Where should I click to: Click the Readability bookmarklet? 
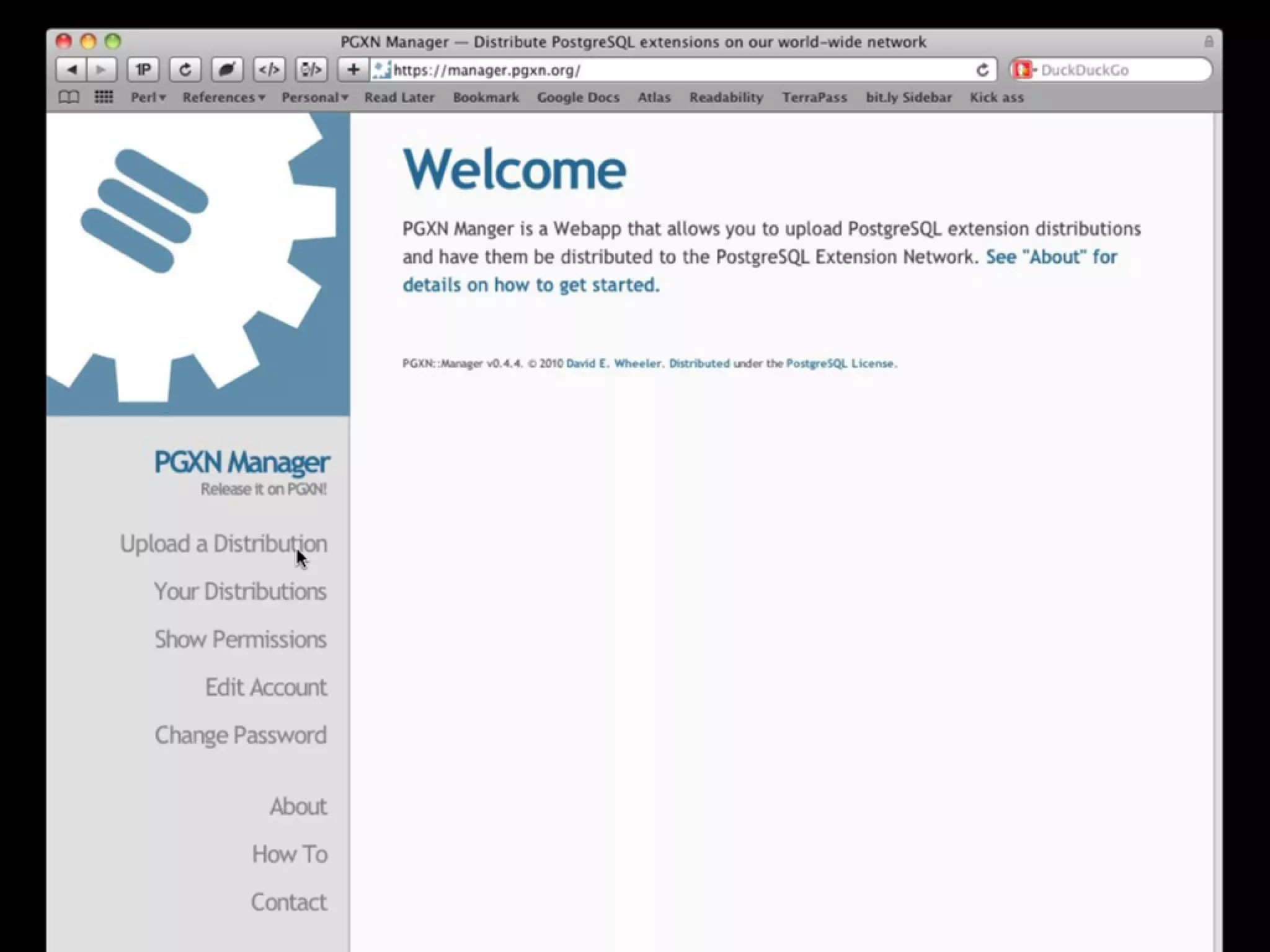(x=726, y=97)
